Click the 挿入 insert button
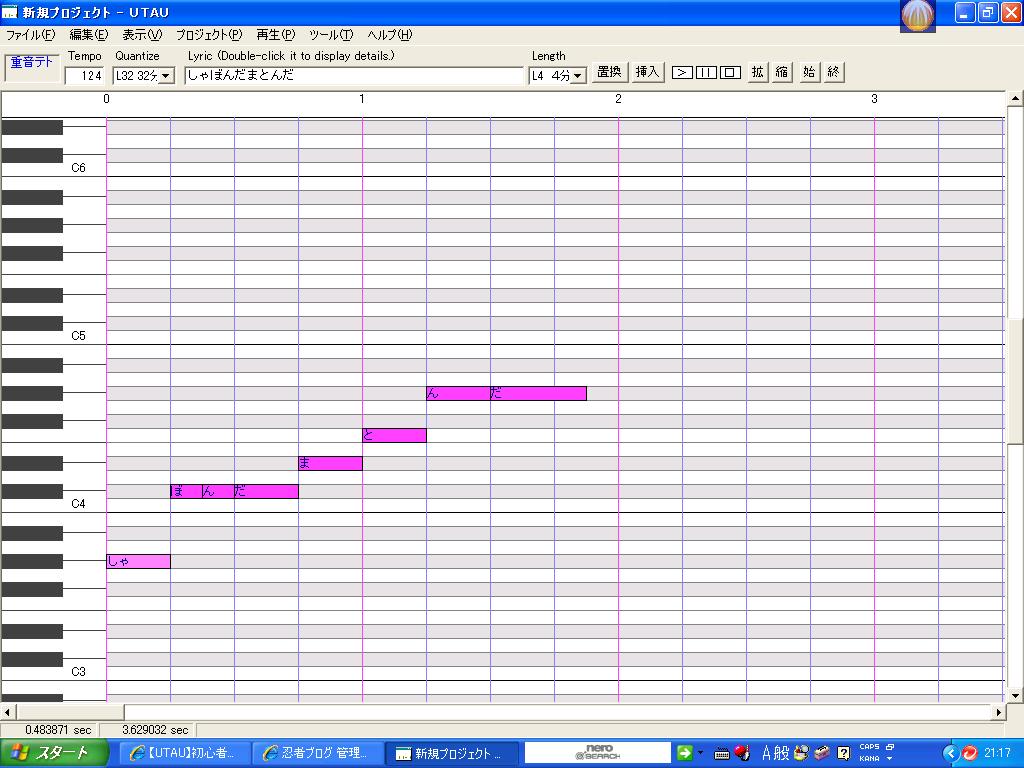 point(647,72)
